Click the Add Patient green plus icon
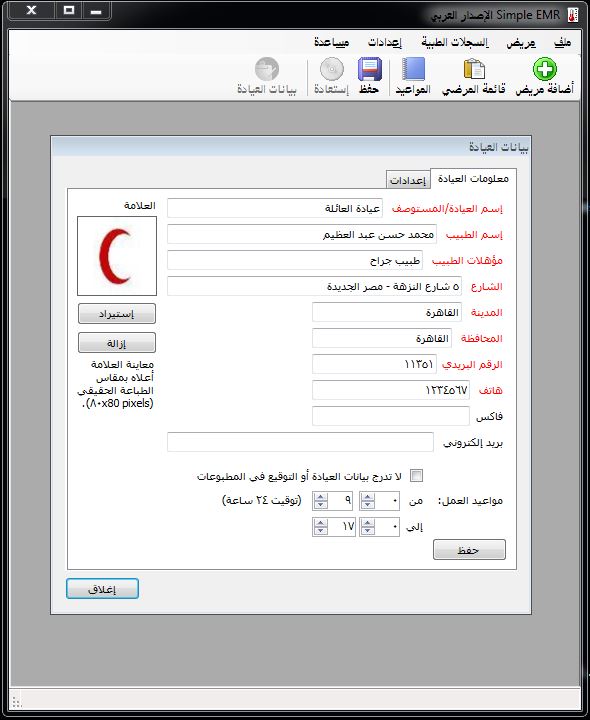Image resolution: width=590 pixels, height=720 pixels. tap(545, 69)
